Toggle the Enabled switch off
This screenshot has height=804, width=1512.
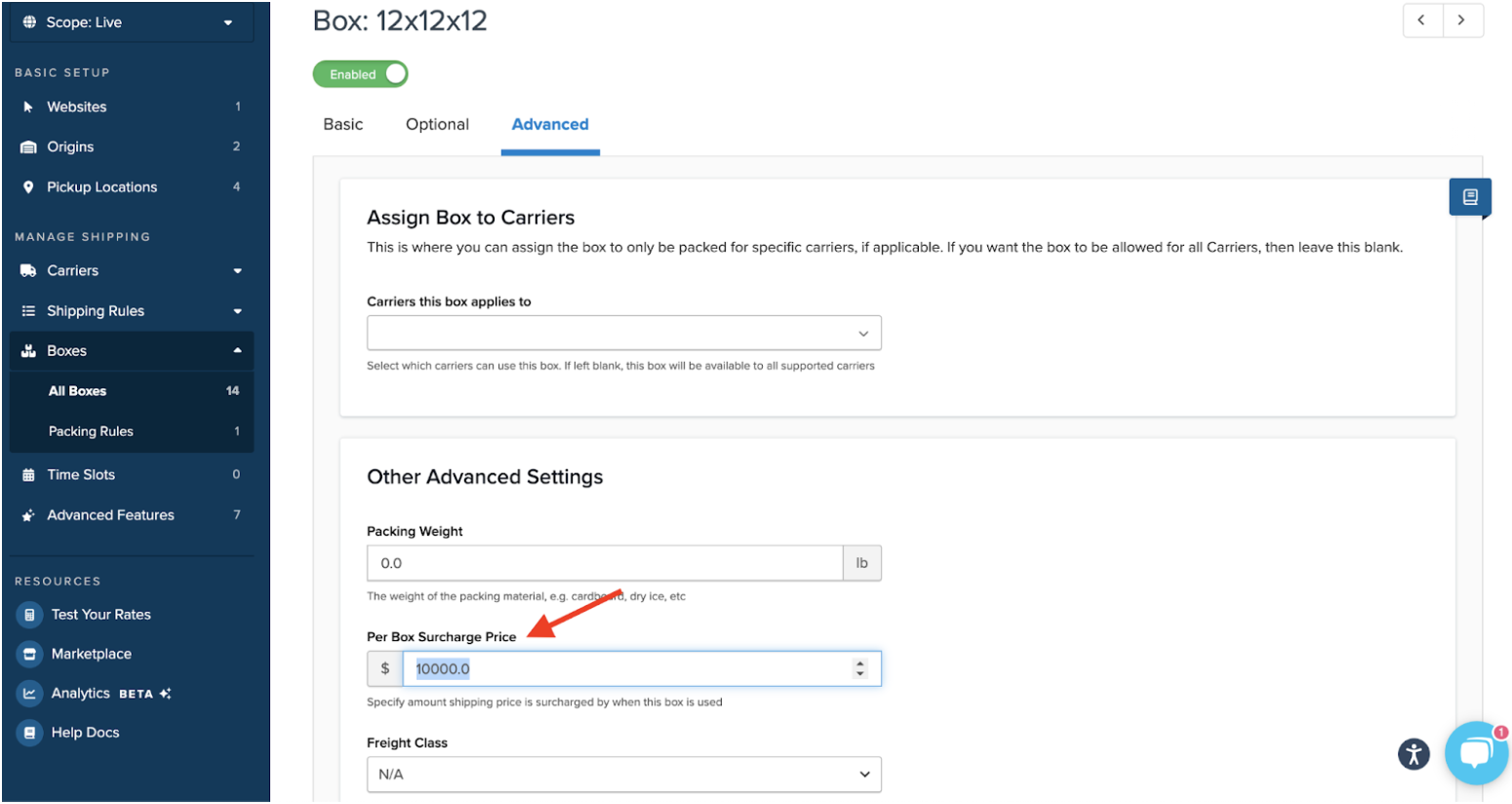(360, 74)
